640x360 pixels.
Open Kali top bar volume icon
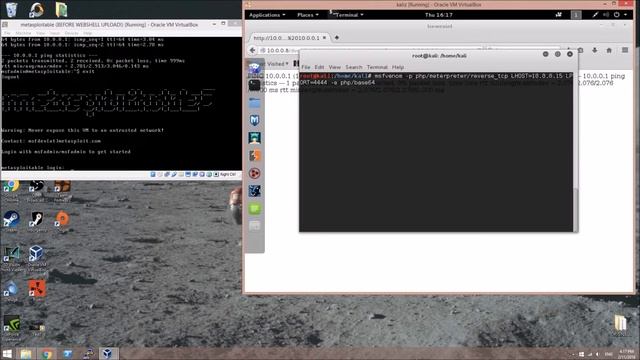tap(606, 15)
